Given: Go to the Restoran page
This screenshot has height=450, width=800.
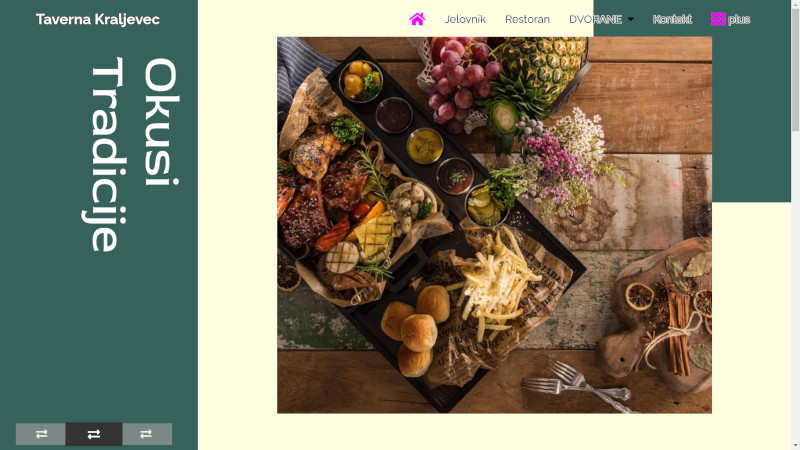Looking at the screenshot, I should click(x=527, y=19).
